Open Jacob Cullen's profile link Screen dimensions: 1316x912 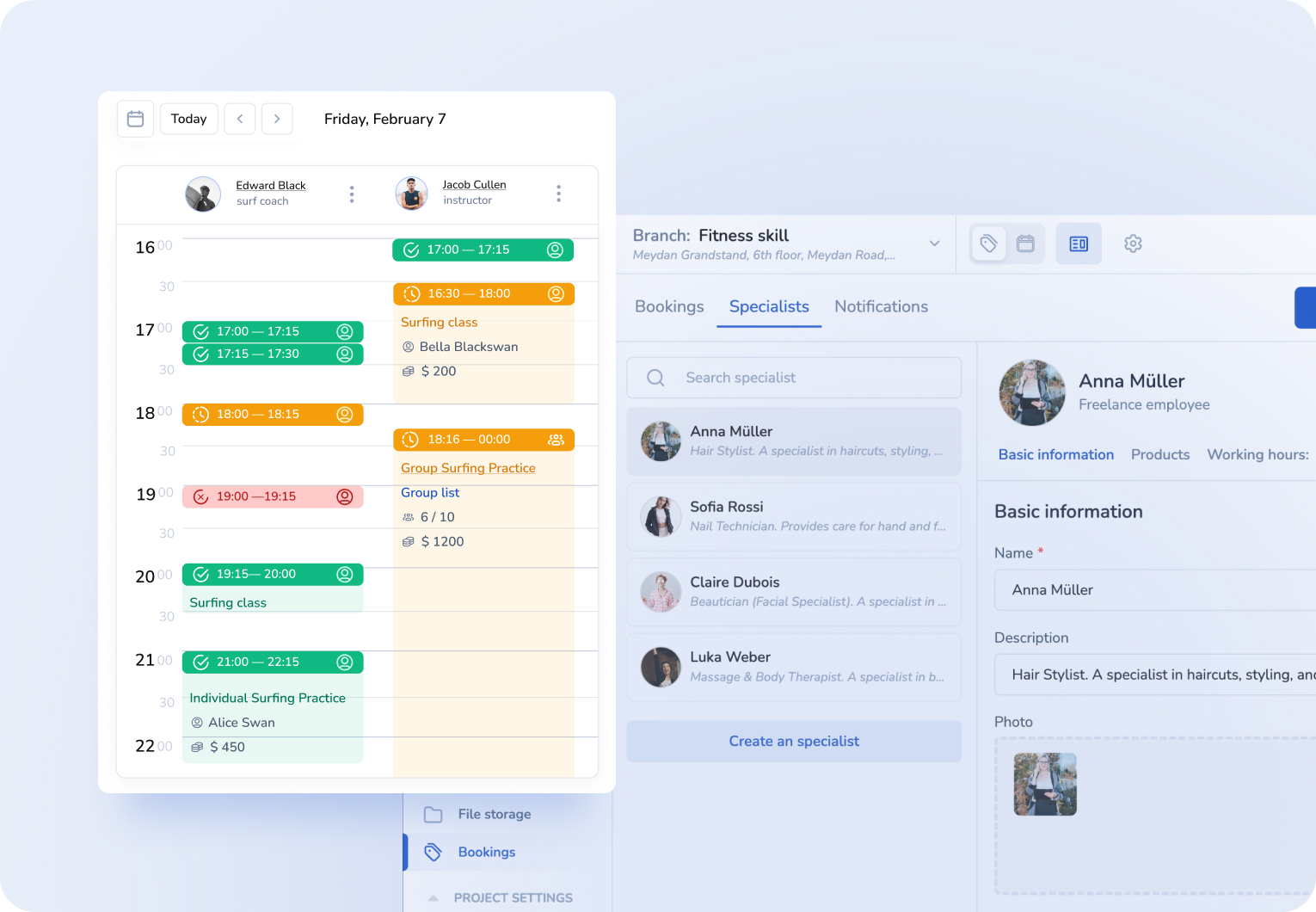tap(474, 184)
